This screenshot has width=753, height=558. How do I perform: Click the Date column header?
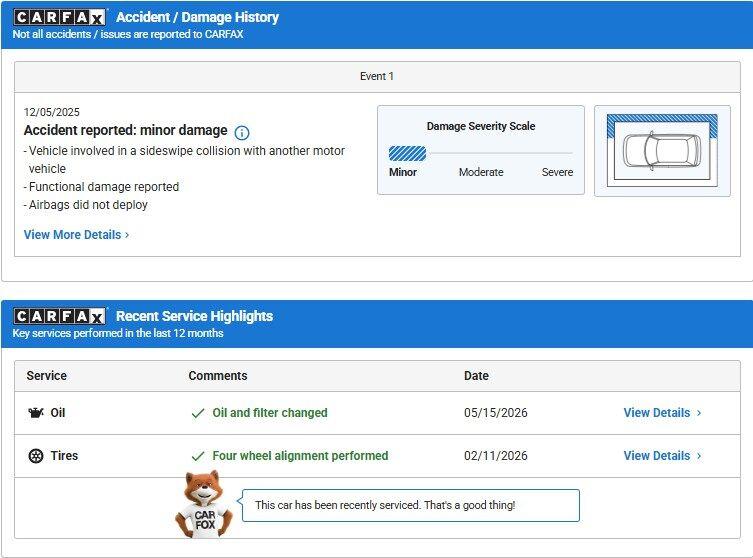pyautogui.click(x=476, y=376)
